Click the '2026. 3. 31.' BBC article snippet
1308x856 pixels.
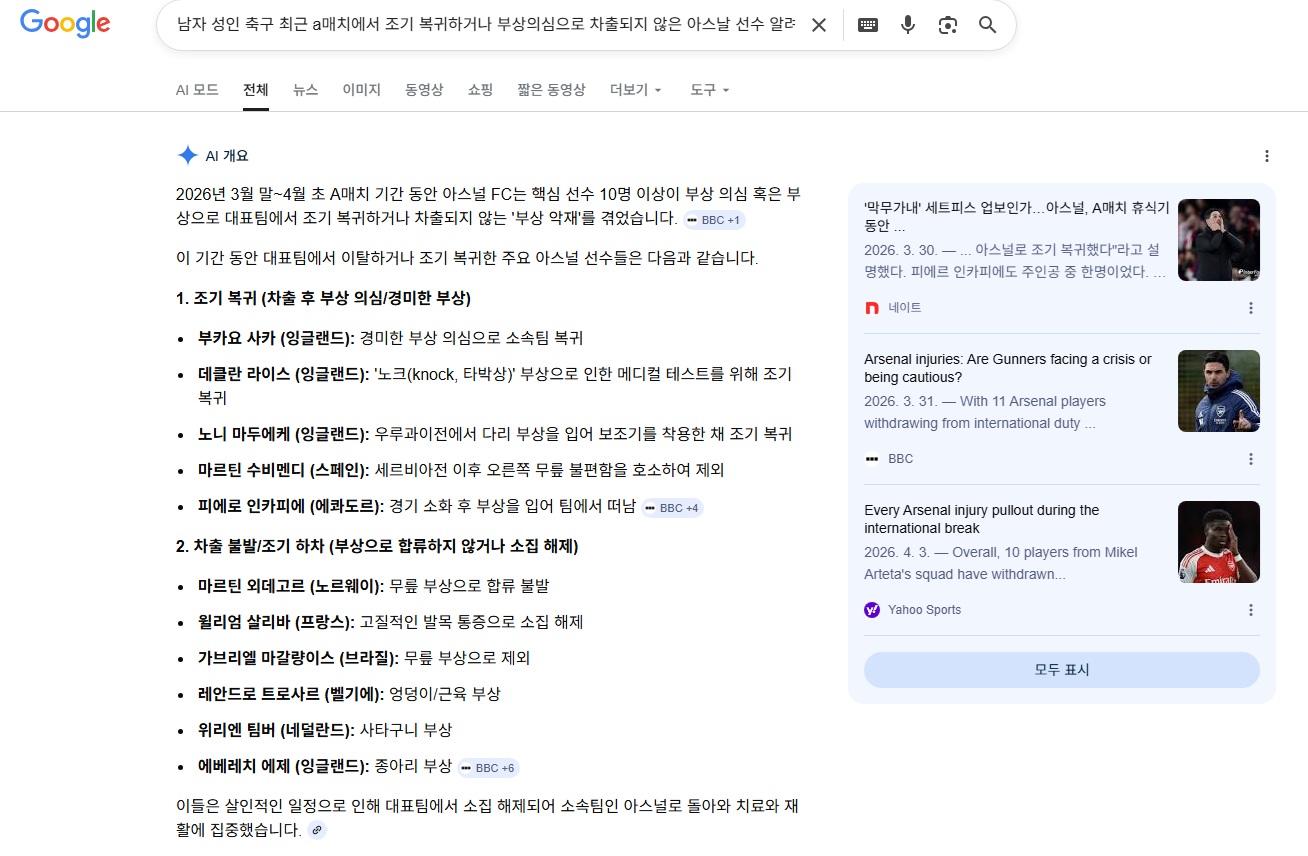(985, 412)
